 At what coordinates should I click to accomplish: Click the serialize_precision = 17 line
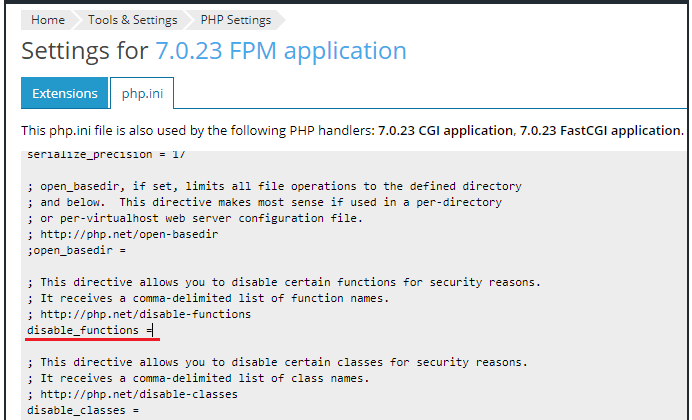106,155
